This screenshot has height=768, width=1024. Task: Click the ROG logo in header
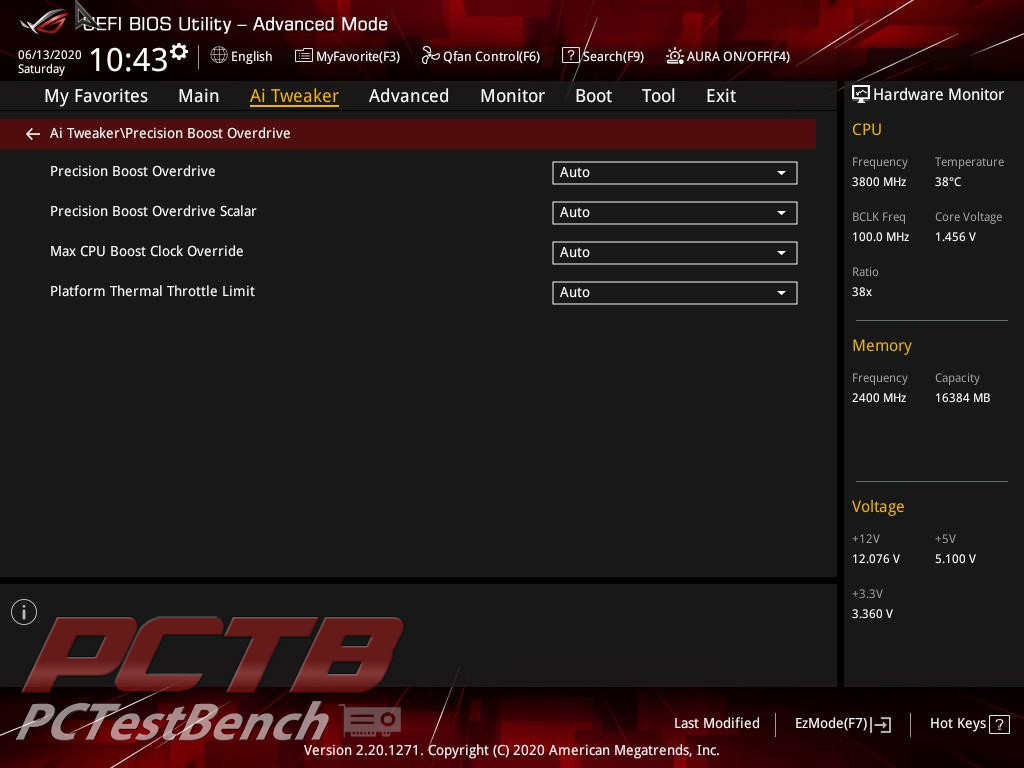(x=43, y=23)
